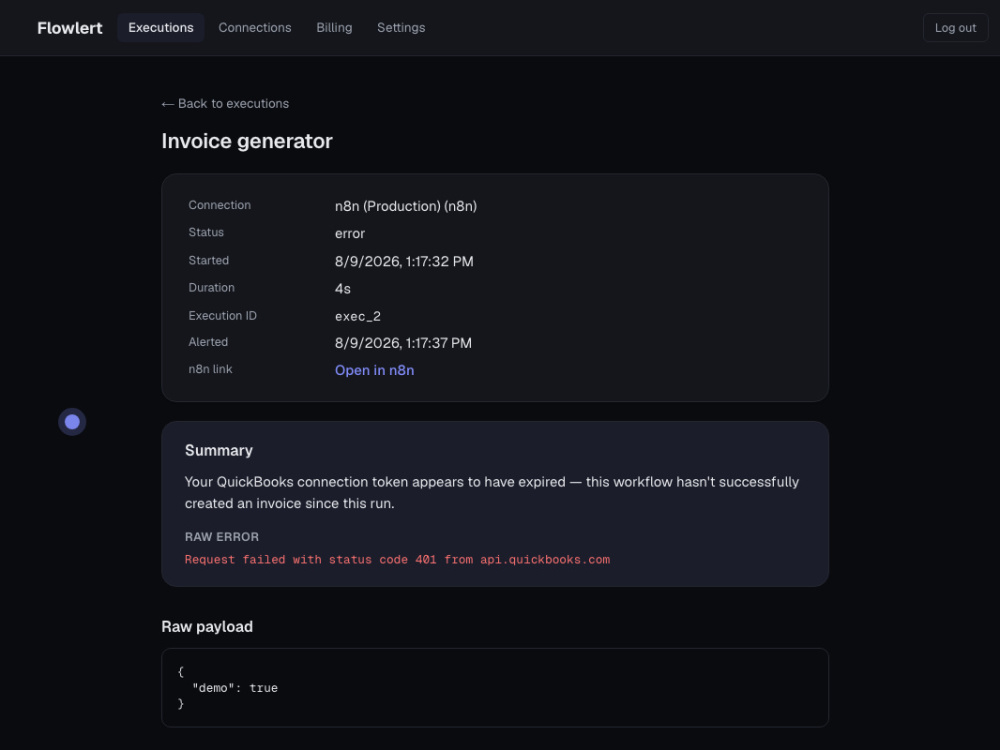Select the Started time 1:17:32 PM

(404, 261)
